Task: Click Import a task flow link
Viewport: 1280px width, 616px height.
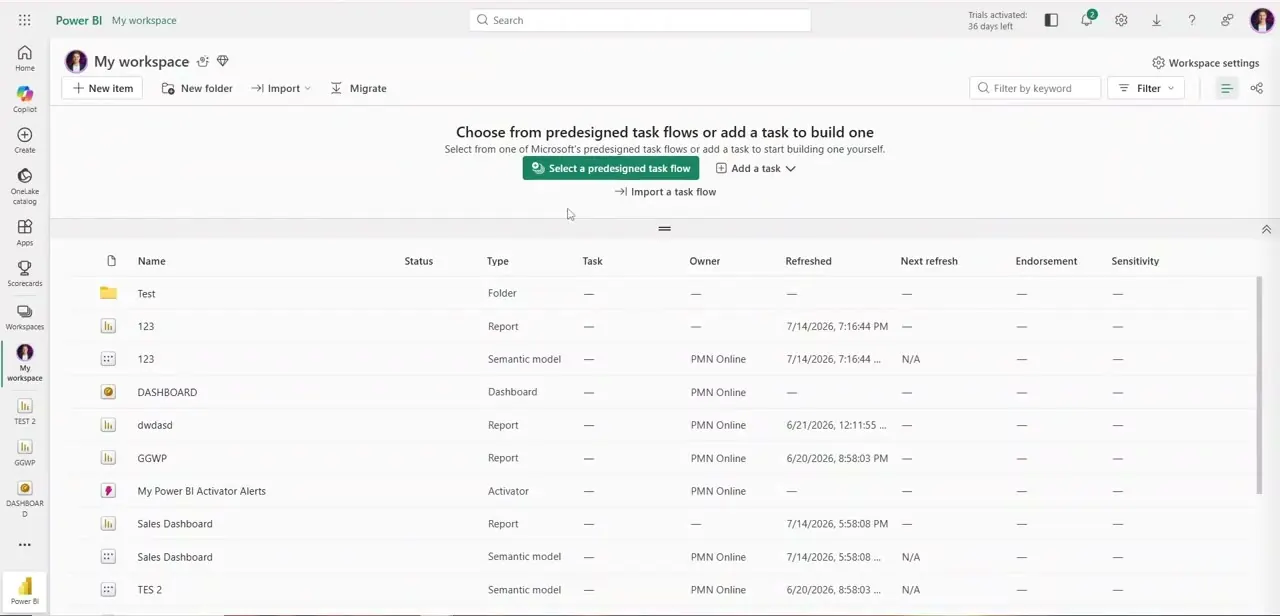Action: click(665, 192)
